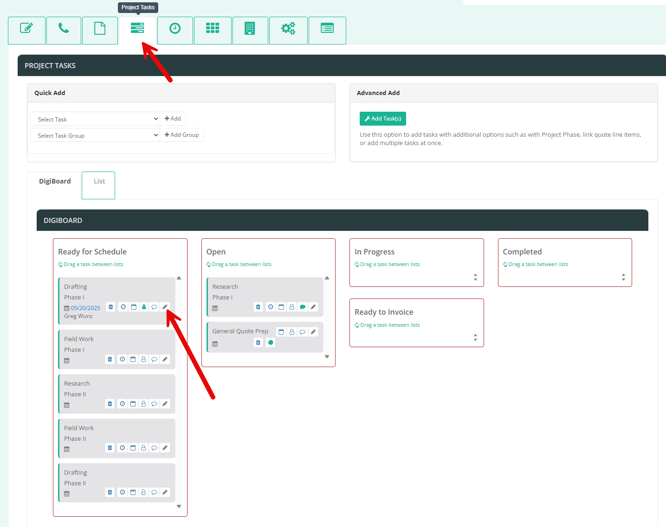Click the grid view toolbar icon

(212, 29)
